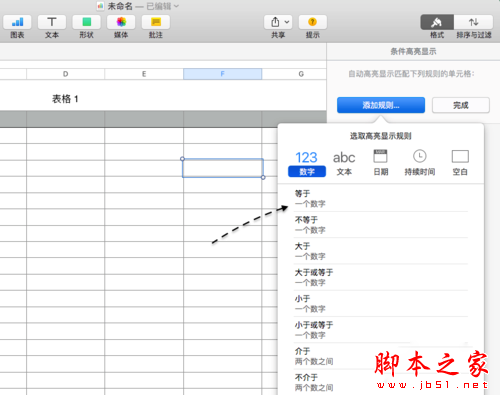Click the selected cell in column F

click(x=223, y=168)
